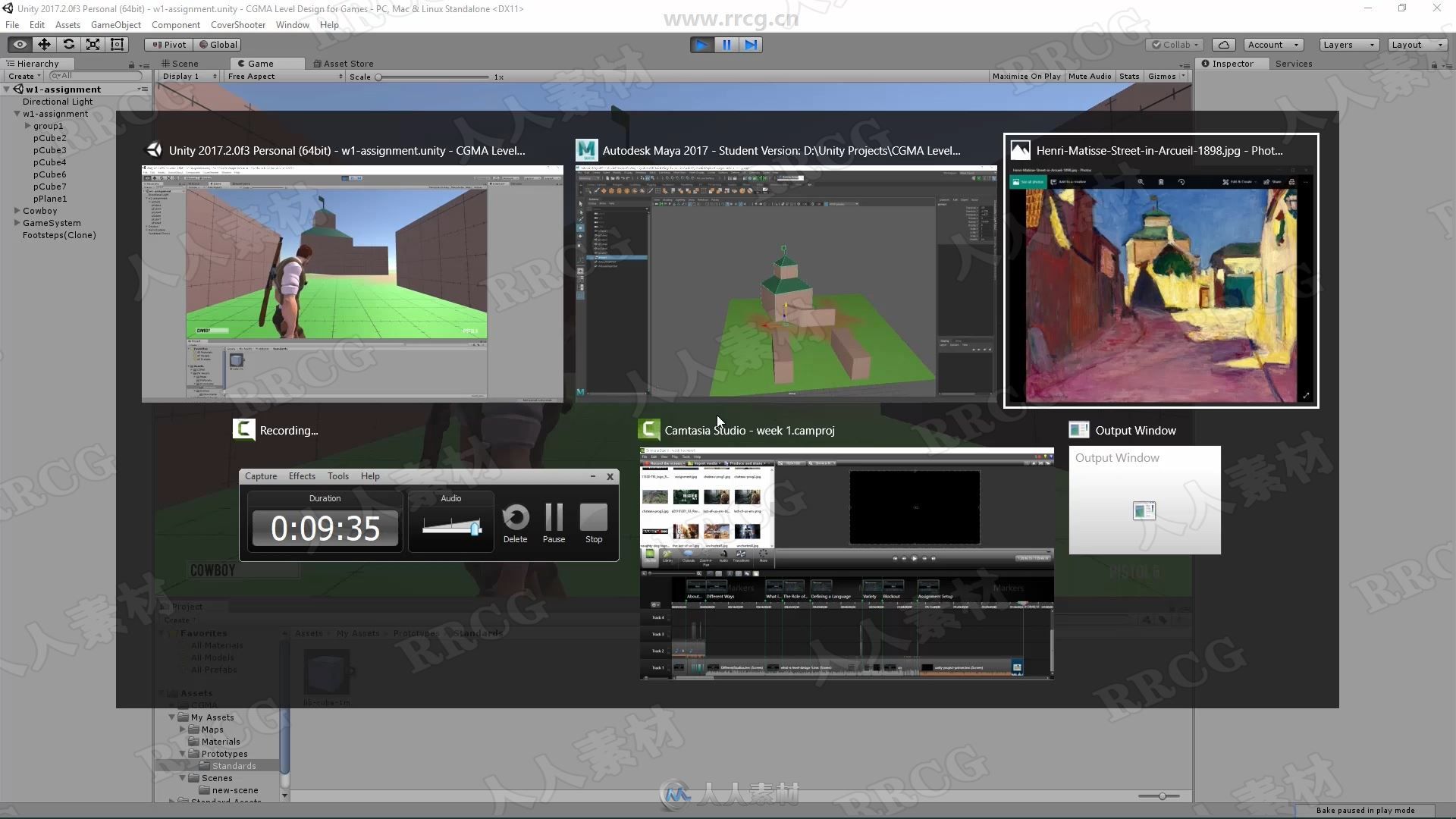Select the Hand tool in Unity toolbar

[x=20, y=45]
